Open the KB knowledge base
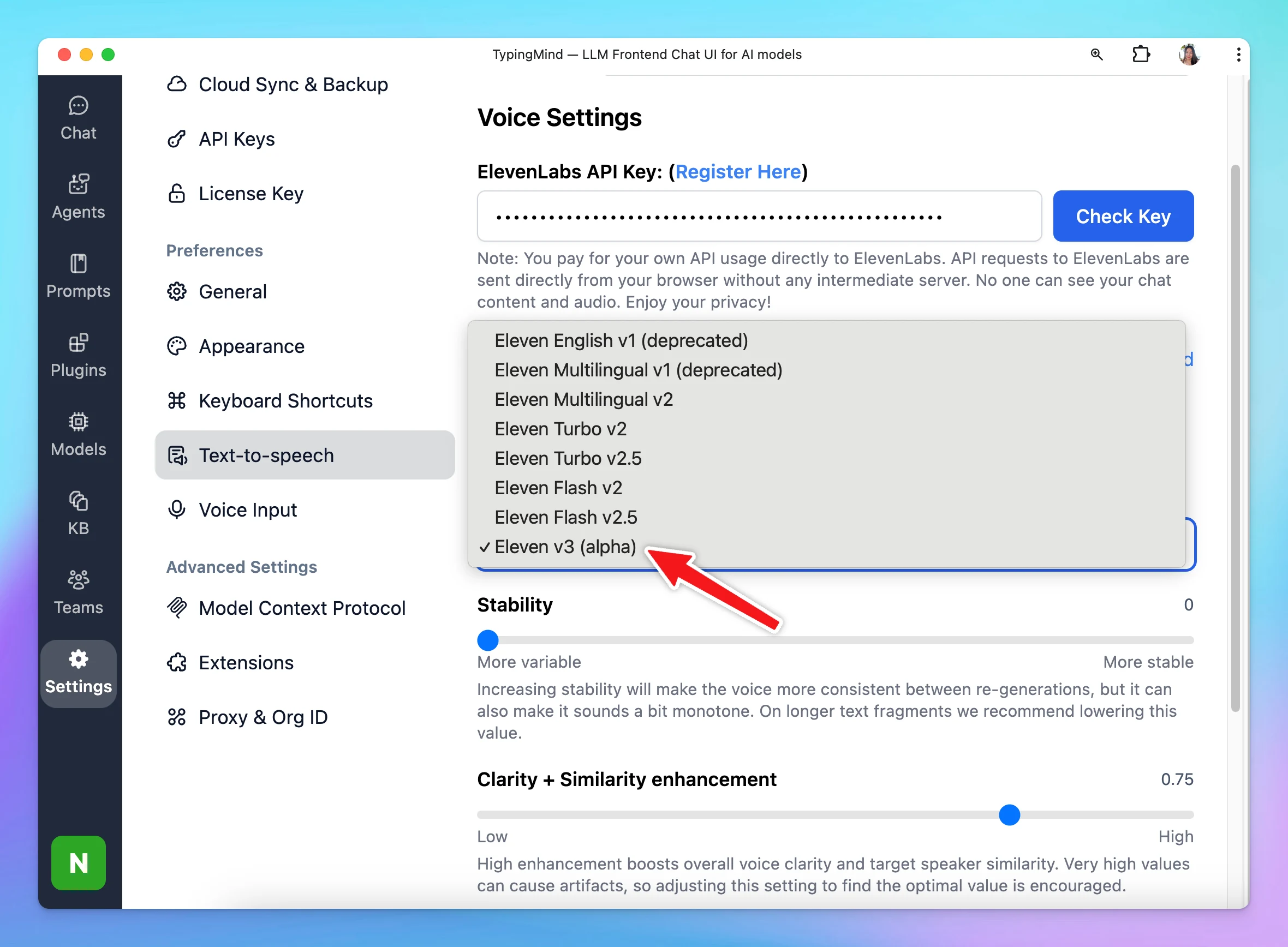This screenshot has height=947, width=1288. click(79, 514)
